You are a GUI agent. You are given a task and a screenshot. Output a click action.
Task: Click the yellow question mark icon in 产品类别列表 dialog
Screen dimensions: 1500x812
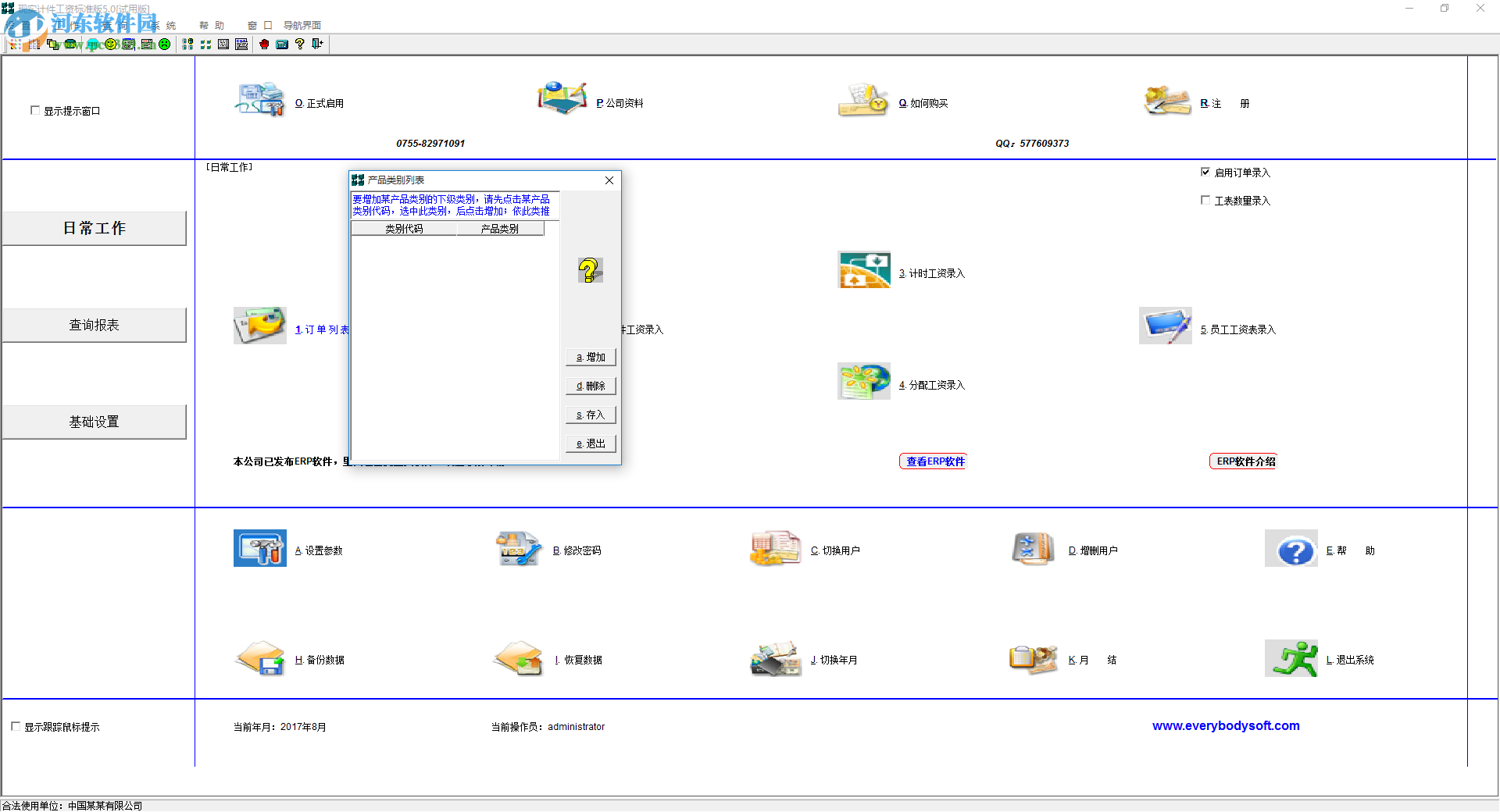(590, 270)
